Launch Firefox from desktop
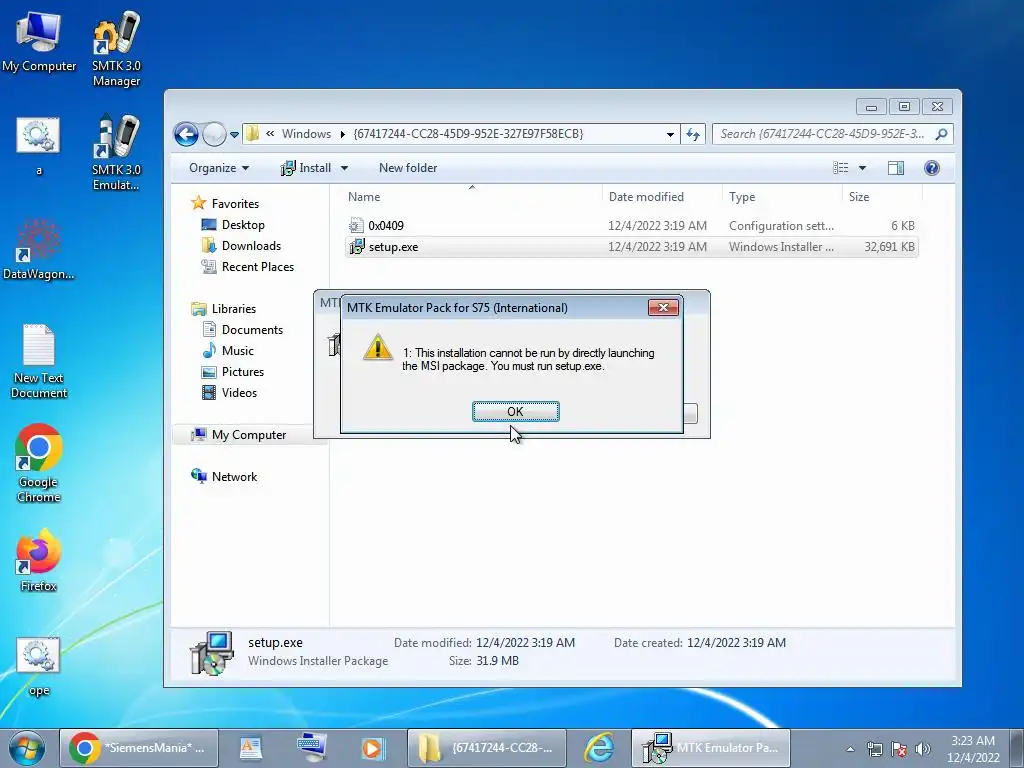1024x768 pixels. pyautogui.click(x=39, y=560)
